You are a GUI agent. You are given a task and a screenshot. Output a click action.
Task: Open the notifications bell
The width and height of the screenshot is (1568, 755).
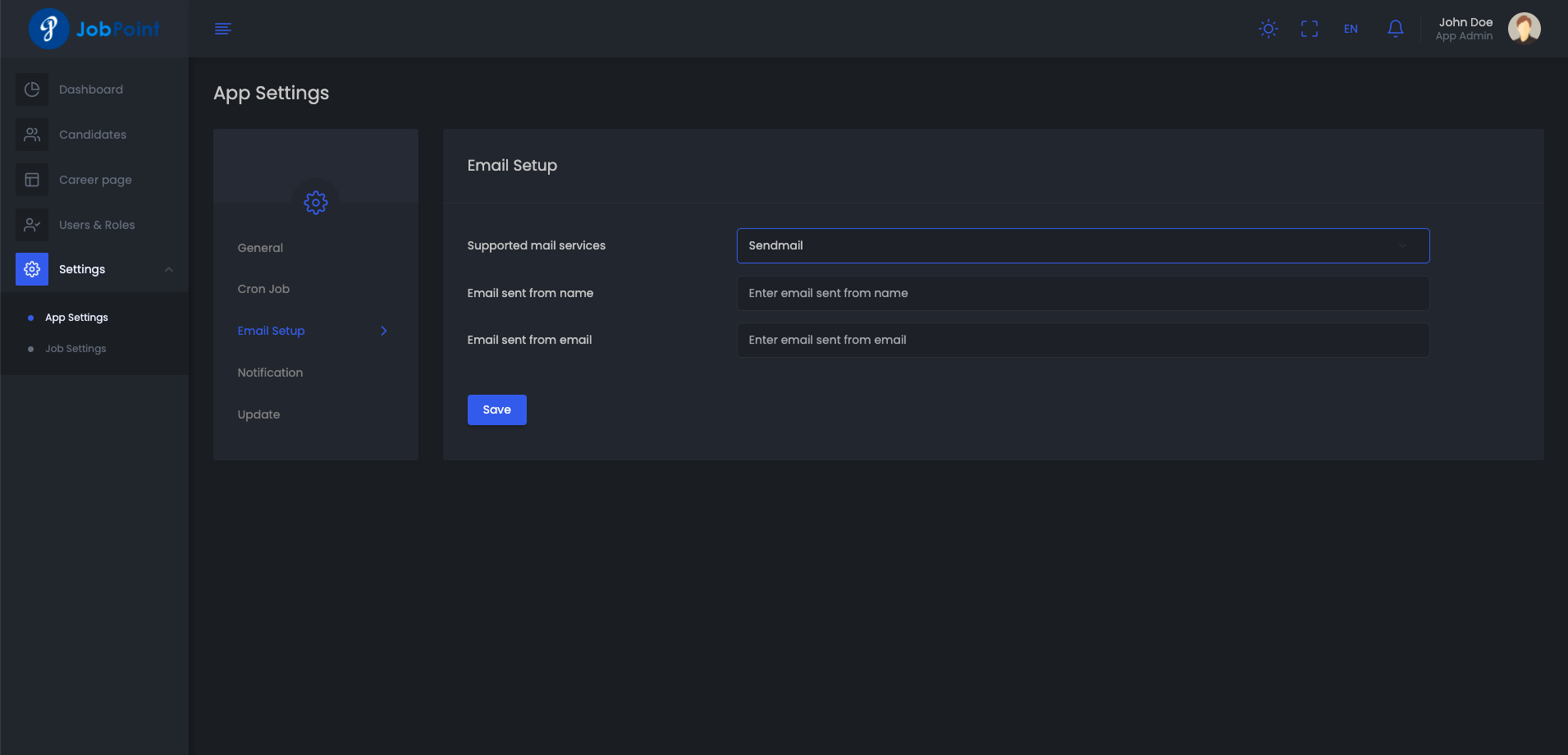(1395, 29)
